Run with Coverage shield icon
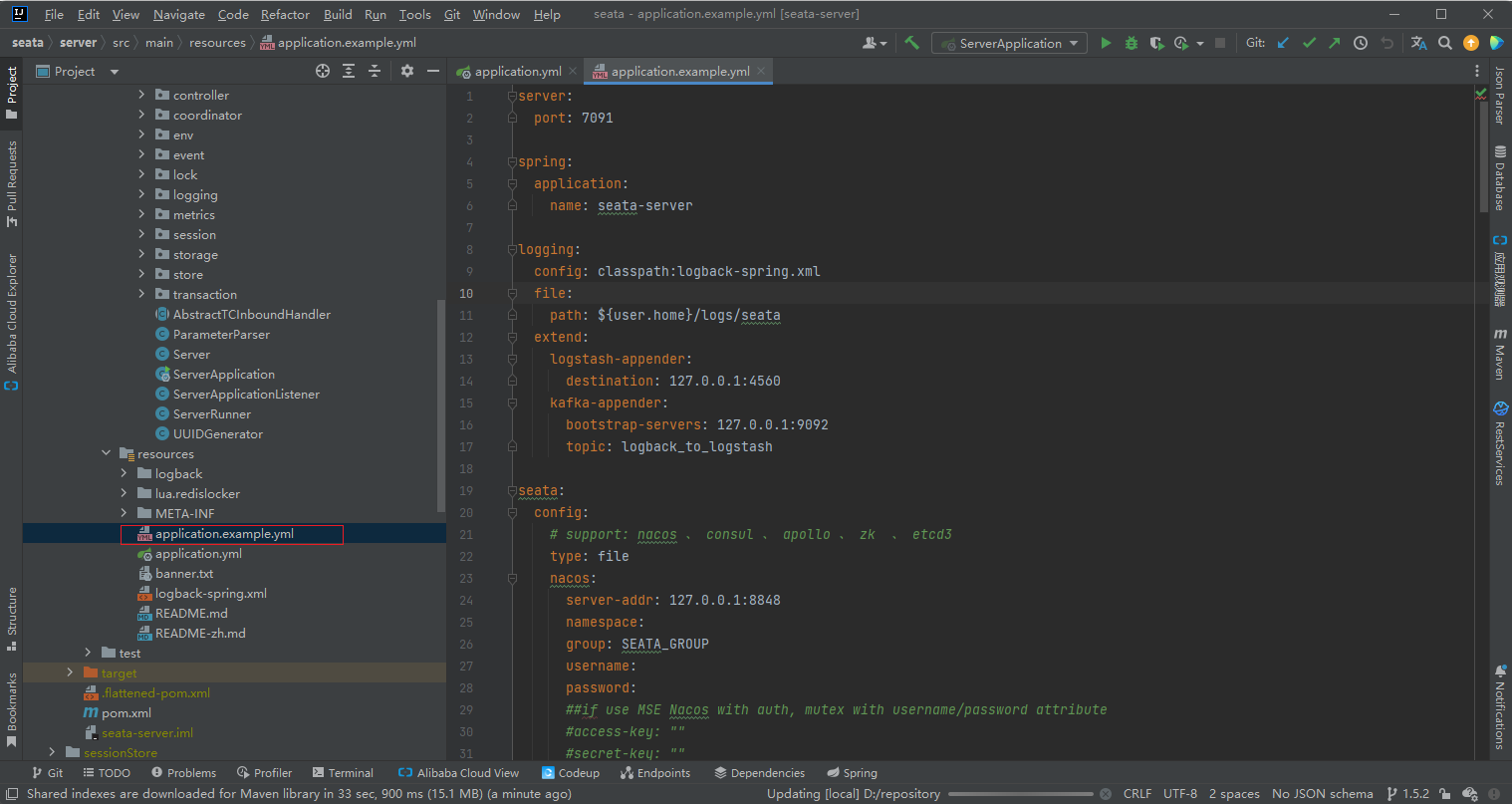 pos(1156,43)
